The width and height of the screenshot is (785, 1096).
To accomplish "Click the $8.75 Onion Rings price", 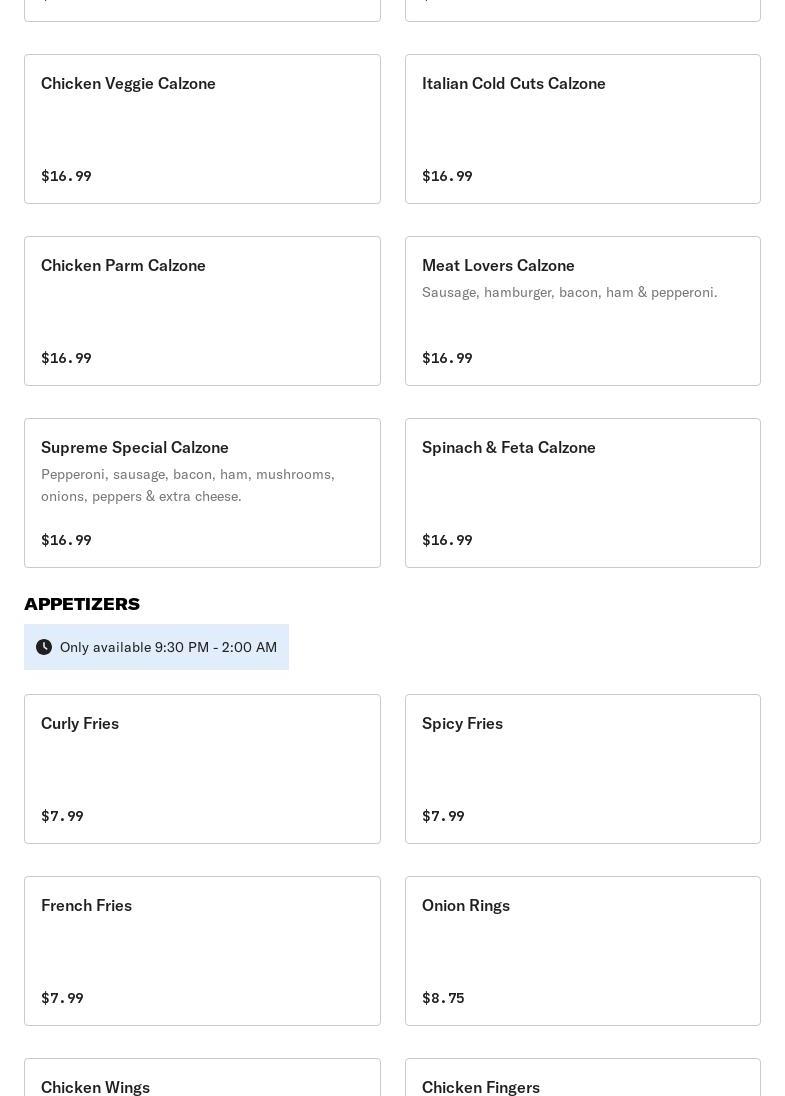I will (443, 997).
